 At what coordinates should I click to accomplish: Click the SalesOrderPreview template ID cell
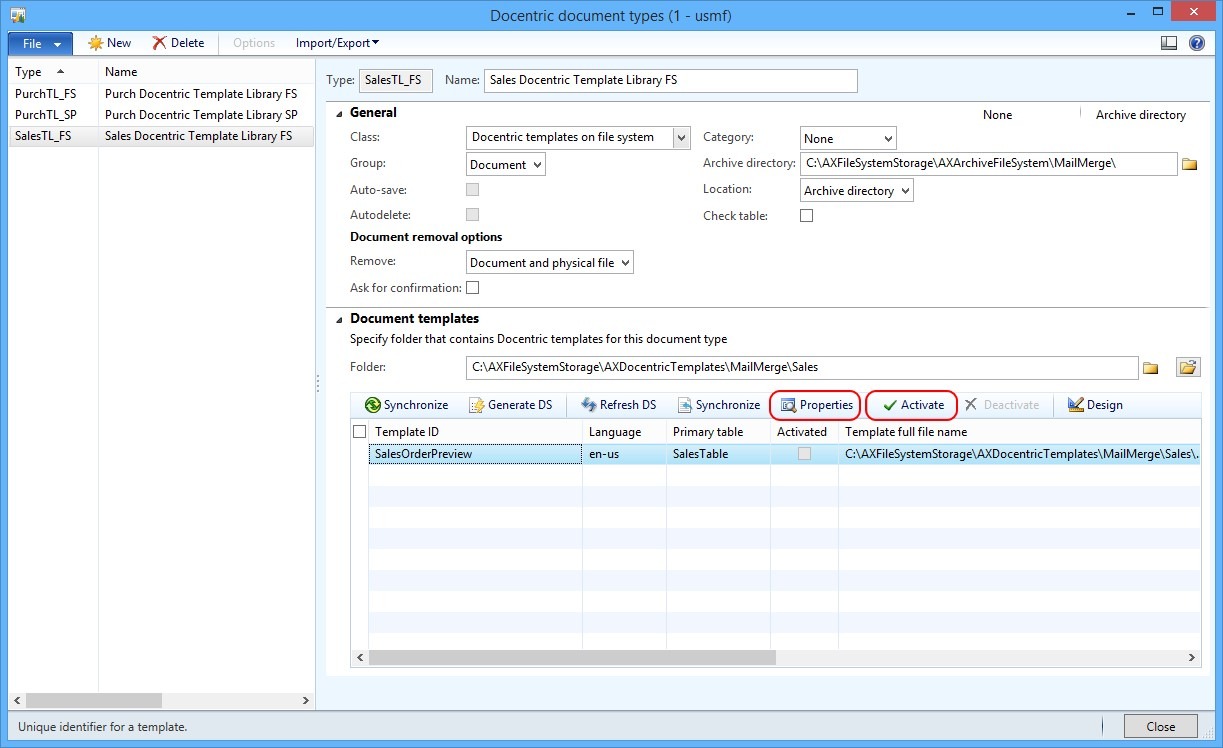point(475,454)
